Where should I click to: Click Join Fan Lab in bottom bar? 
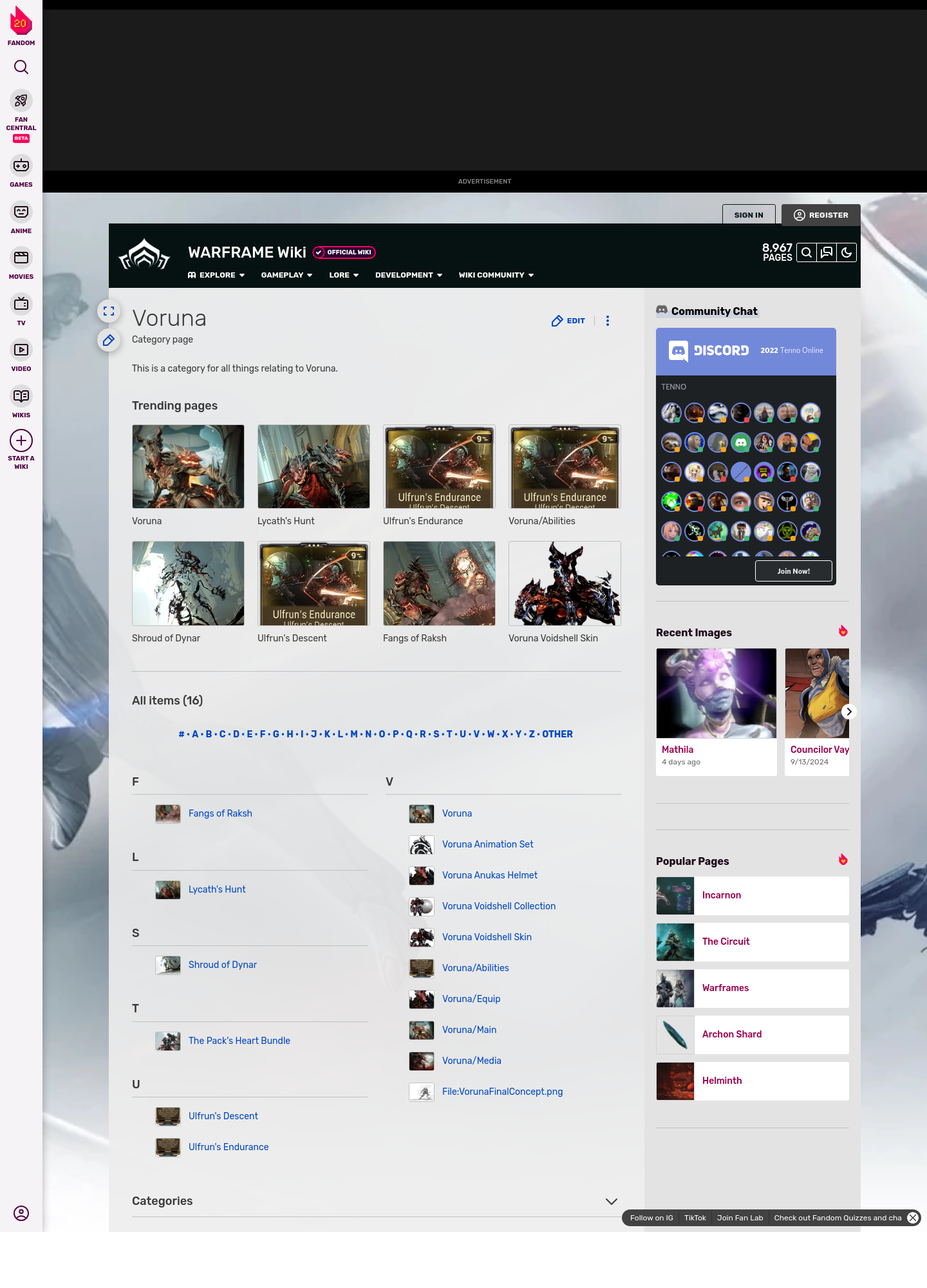pos(740,1218)
